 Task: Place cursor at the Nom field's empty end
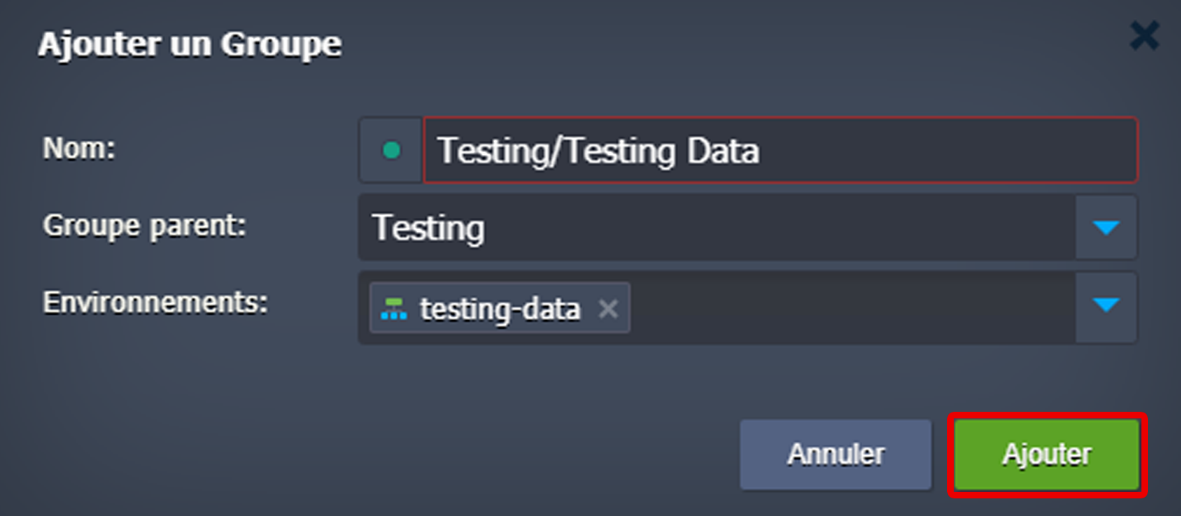pos(950,151)
